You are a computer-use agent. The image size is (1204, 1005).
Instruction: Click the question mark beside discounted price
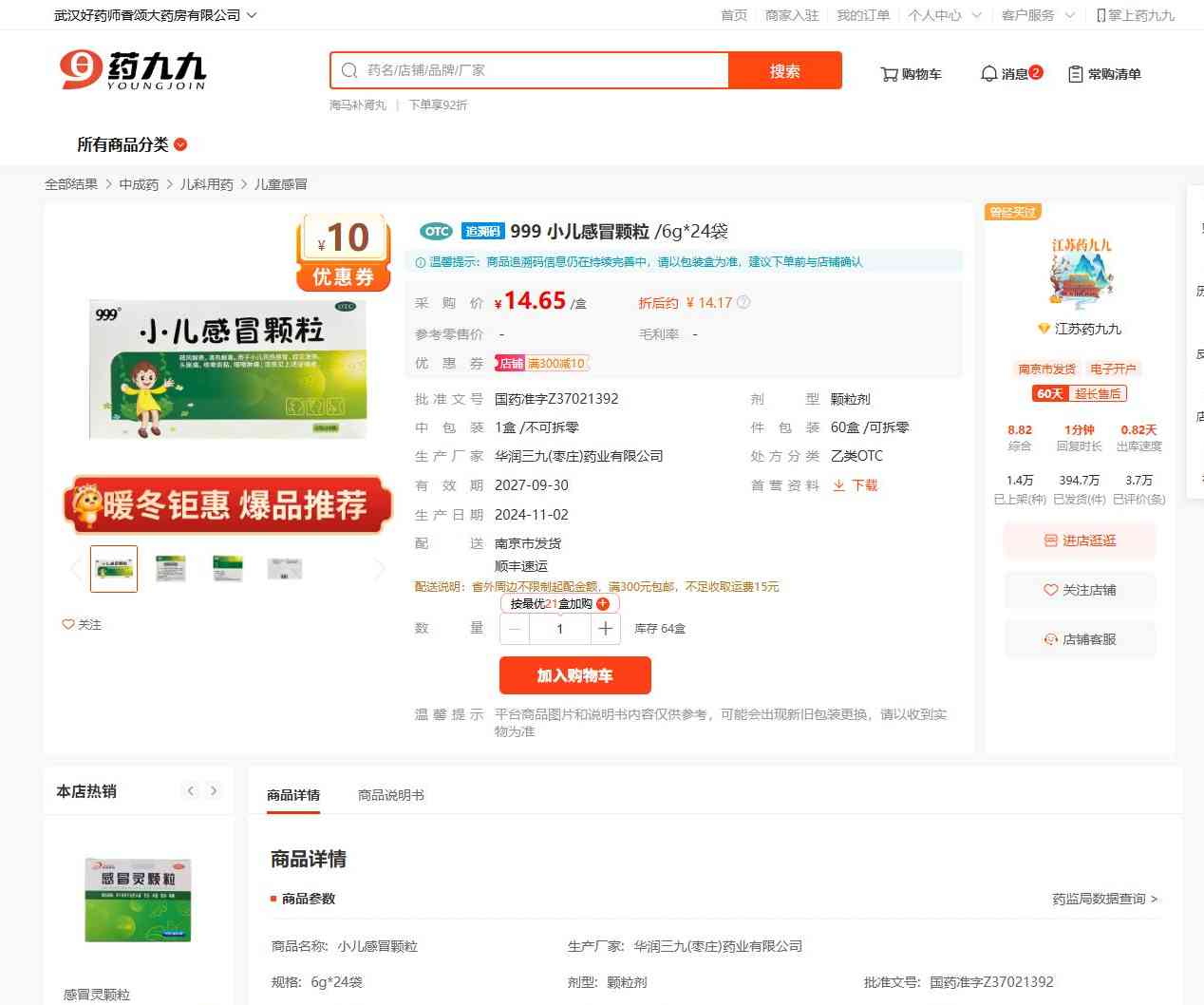click(743, 303)
